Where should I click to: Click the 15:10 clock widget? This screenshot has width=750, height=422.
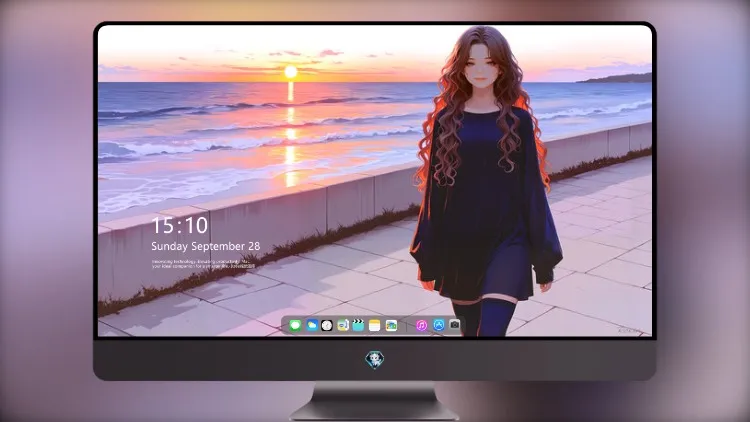click(180, 225)
